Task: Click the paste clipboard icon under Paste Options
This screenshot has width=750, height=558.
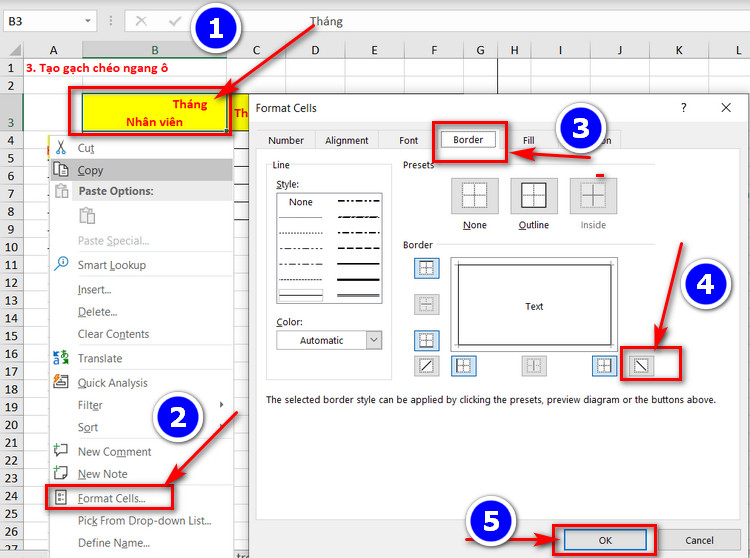Action: pos(87,215)
